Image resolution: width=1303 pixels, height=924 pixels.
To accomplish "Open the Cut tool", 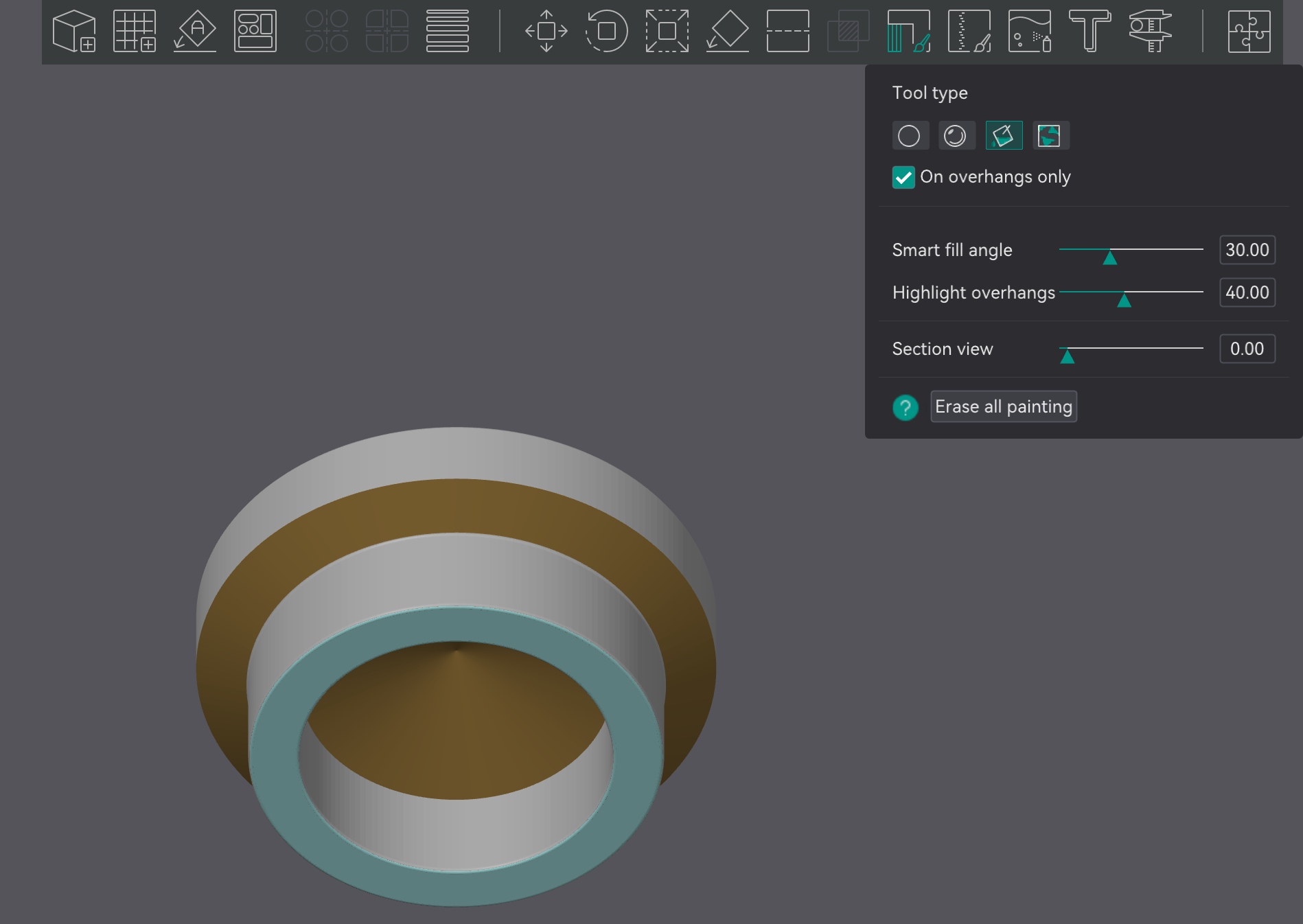I will click(x=787, y=31).
